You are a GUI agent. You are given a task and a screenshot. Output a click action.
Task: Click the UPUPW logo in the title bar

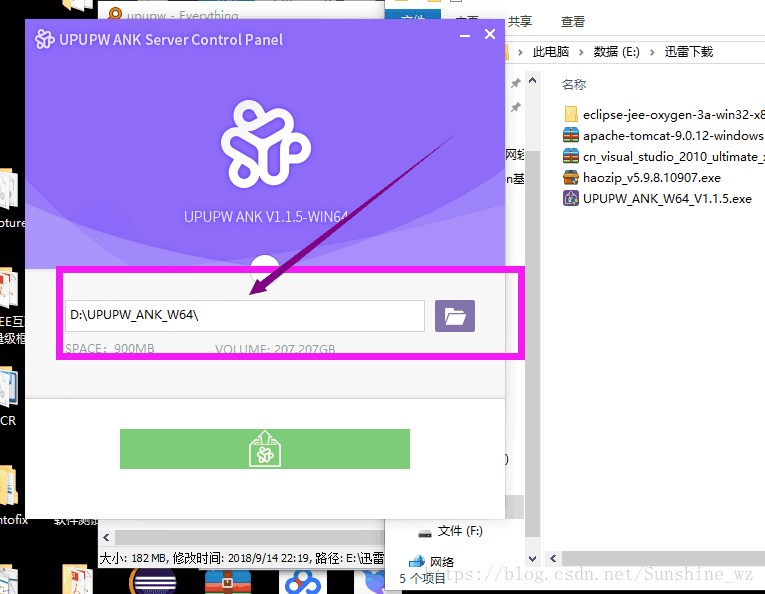pyautogui.click(x=44, y=39)
